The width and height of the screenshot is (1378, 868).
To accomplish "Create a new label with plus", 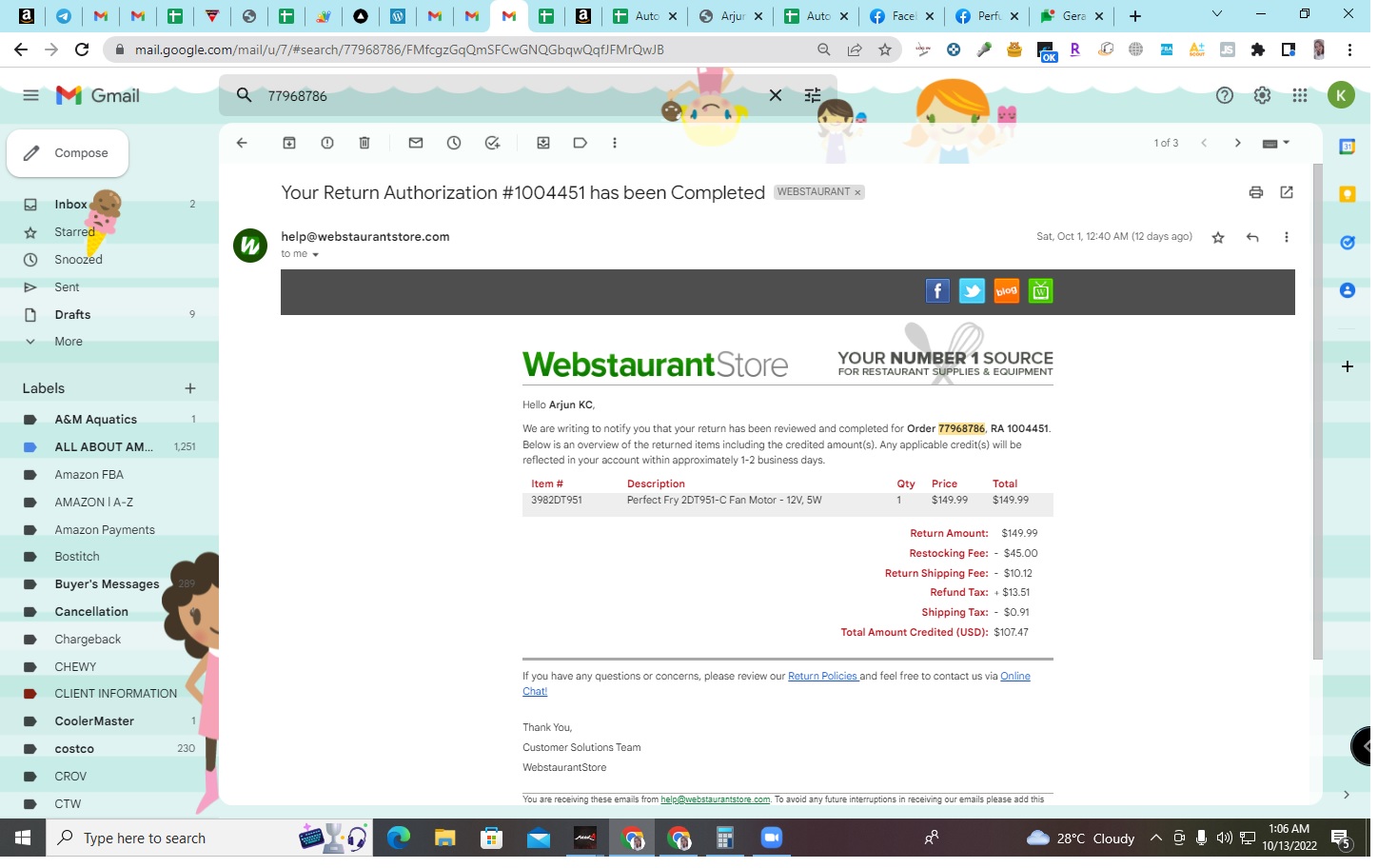I will coord(191,390).
